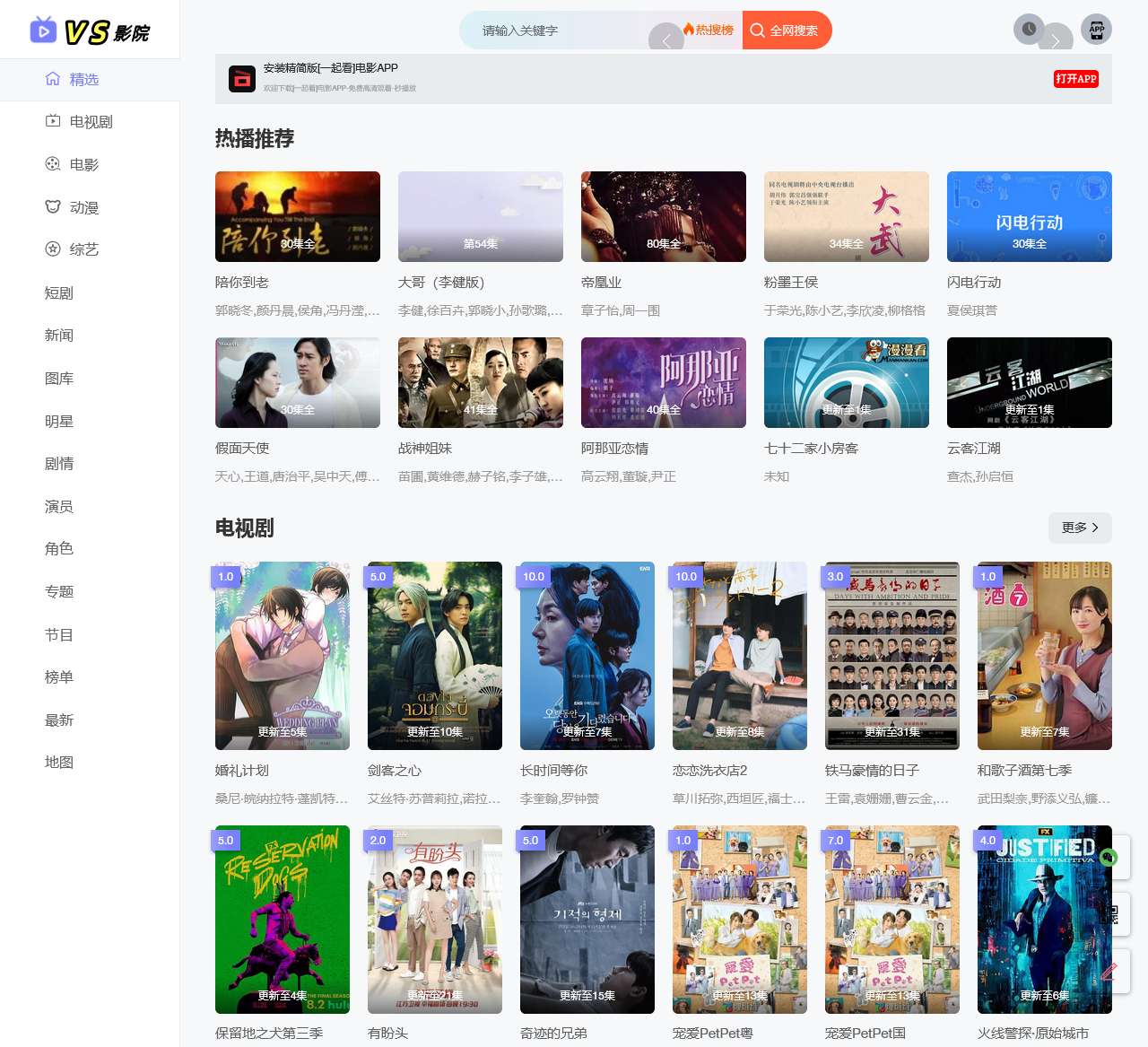
Task: Open 节目 in the sidebar
Action: [59, 634]
